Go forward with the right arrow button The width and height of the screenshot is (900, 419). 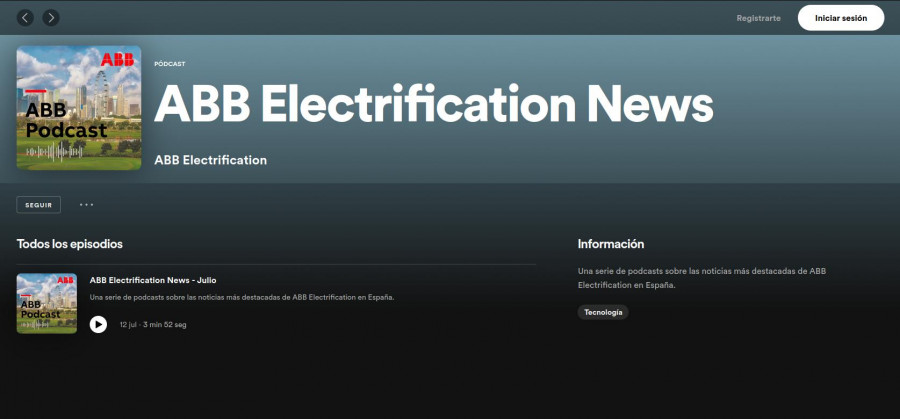tap(51, 18)
